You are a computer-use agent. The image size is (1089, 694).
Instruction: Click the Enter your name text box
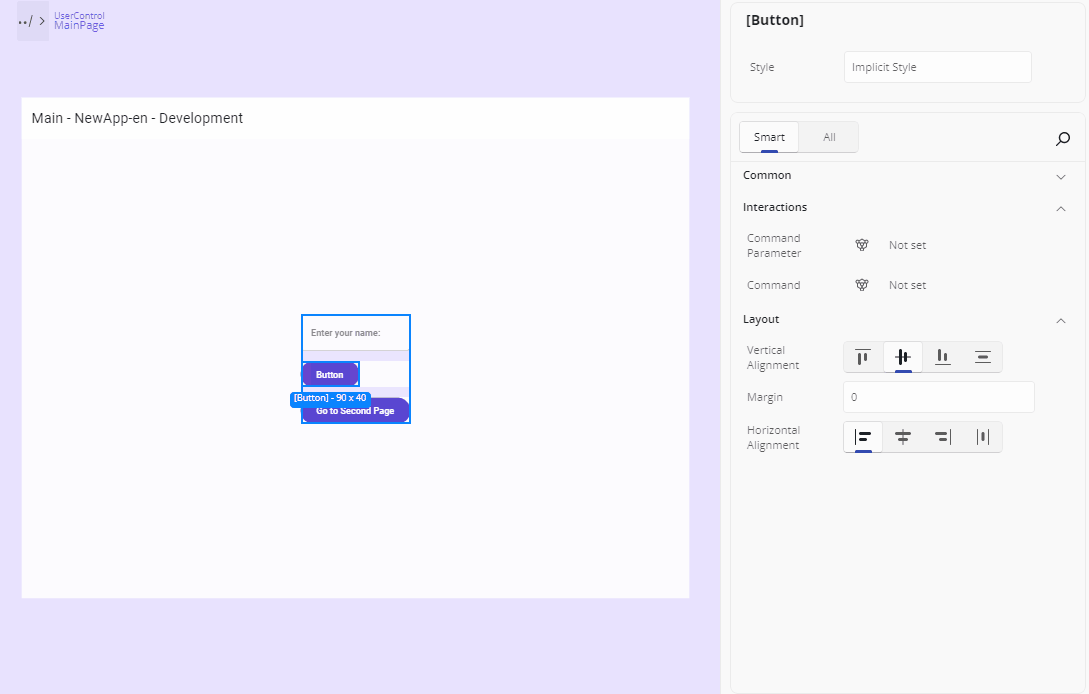point(355,330)
